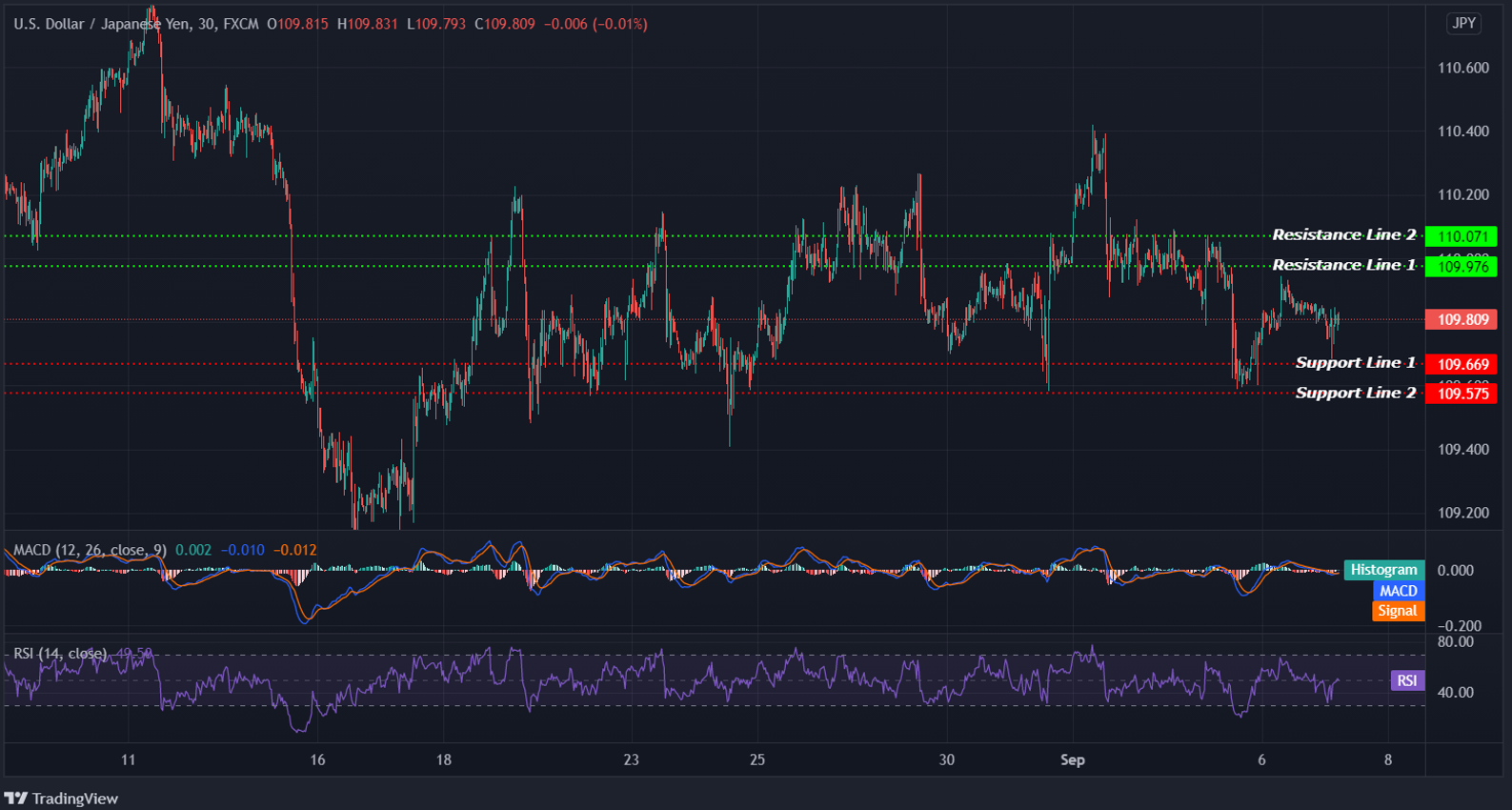Click the RSI 40.00 axis label

1455,692
